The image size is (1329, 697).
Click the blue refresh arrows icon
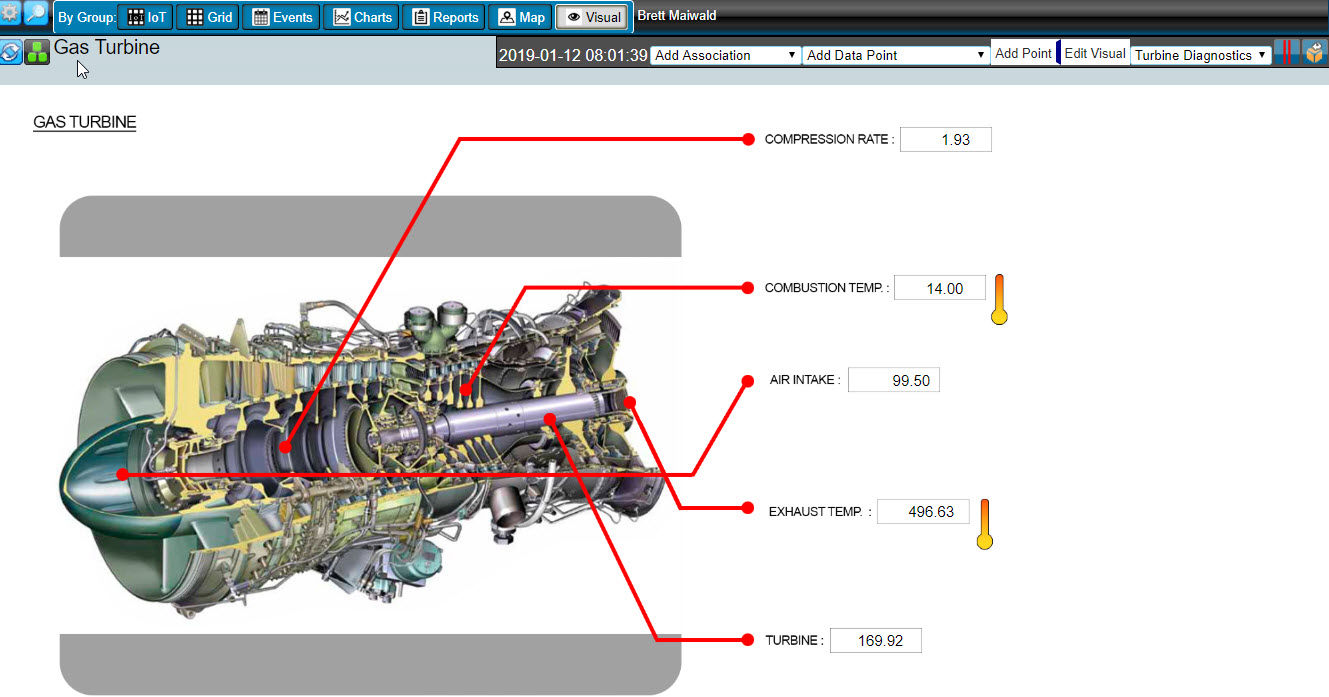point(10,52)
